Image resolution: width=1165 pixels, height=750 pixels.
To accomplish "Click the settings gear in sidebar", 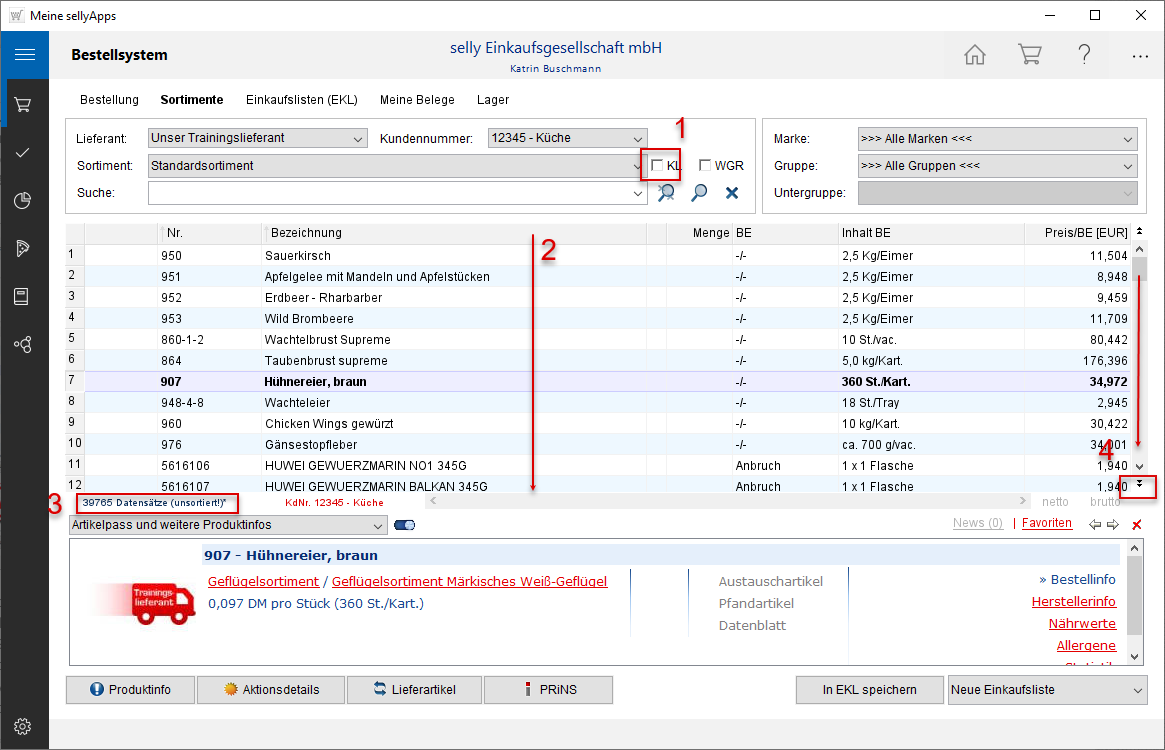I will [x=24, y=726].
